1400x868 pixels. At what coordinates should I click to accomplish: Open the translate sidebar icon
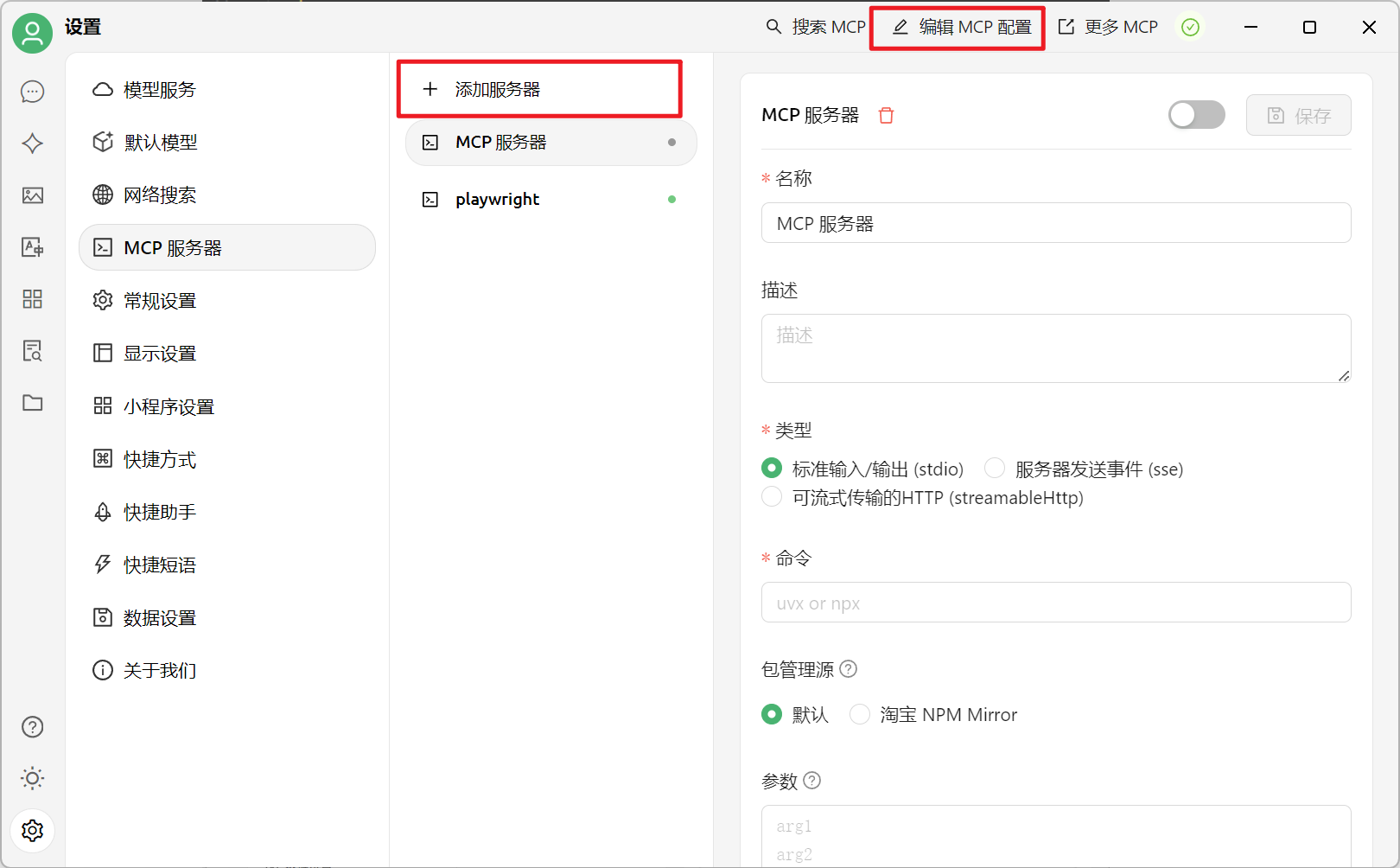(33, 247)
